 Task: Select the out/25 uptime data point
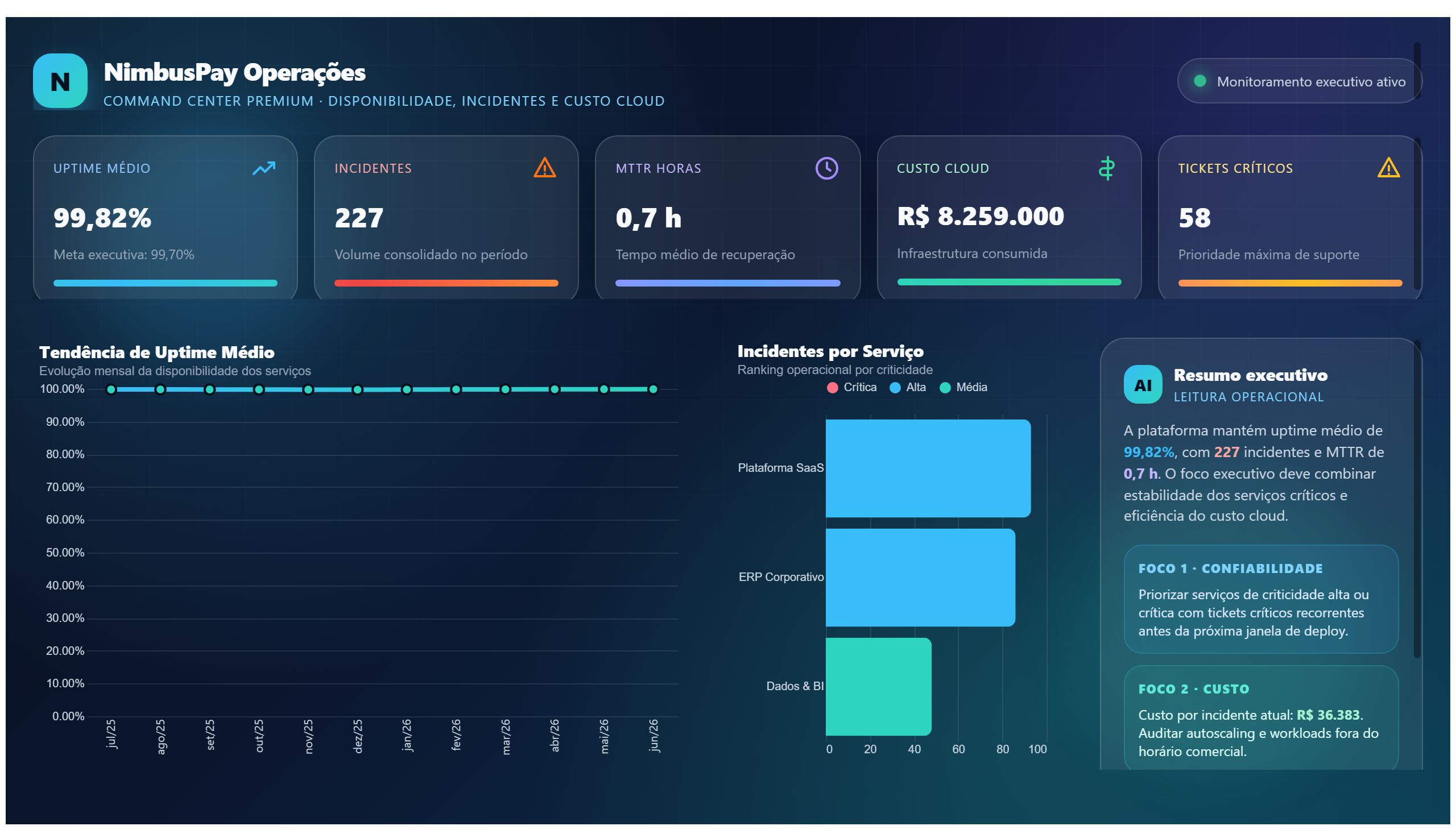point(259,390)
